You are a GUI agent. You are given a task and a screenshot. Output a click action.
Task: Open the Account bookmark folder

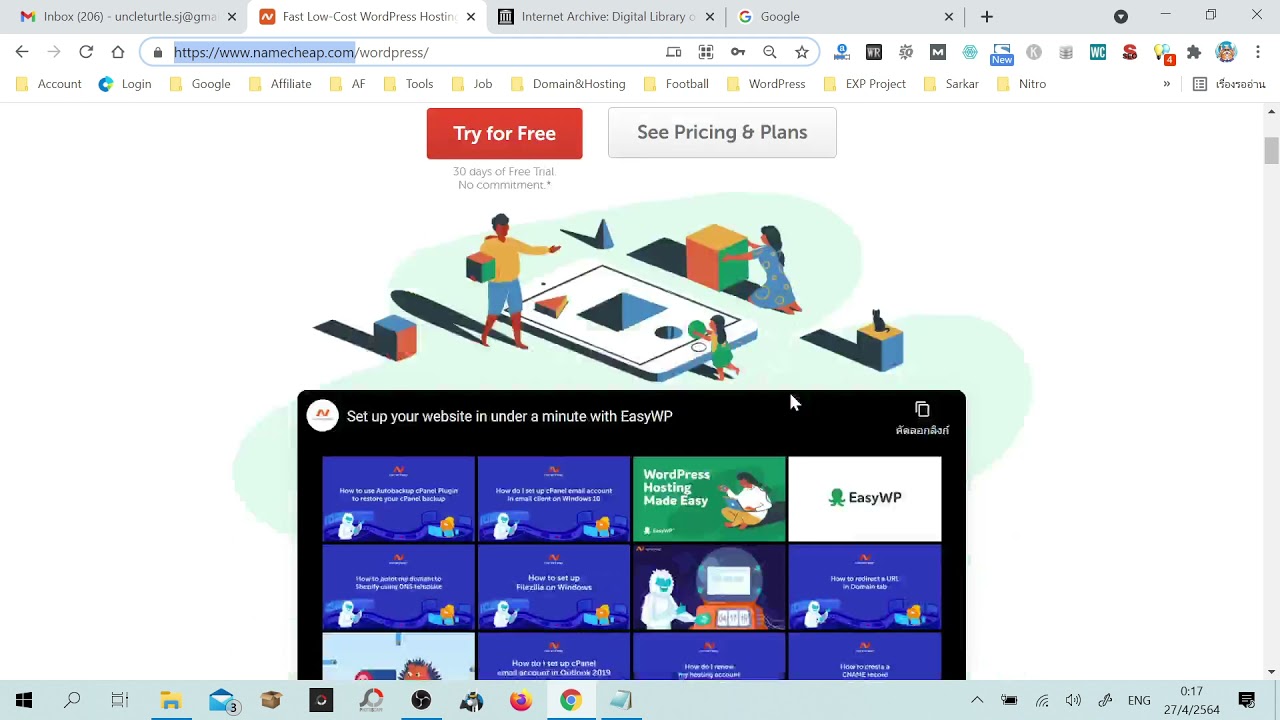pos(49,84)
